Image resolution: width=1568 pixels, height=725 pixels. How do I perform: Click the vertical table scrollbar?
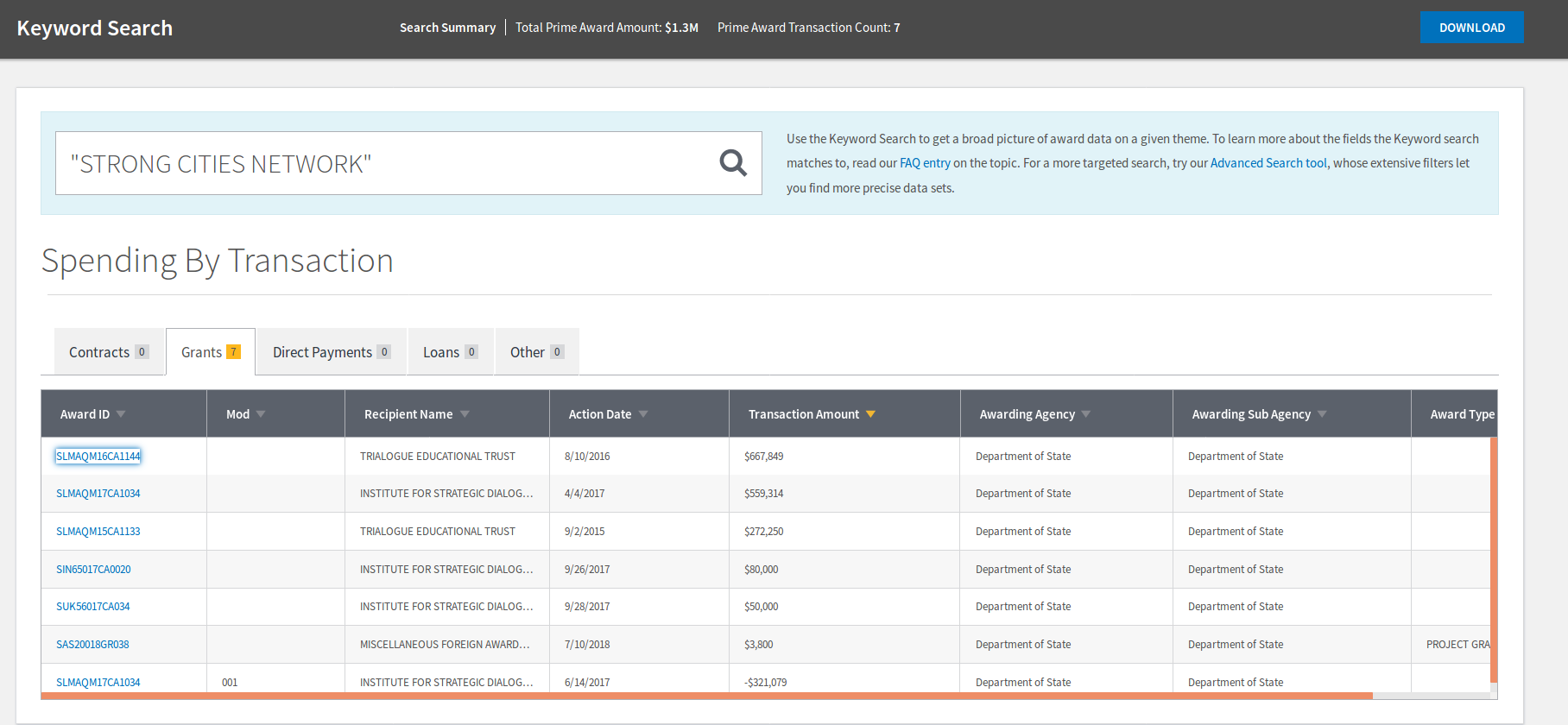pyautogui.click(x=1494, y=560)
